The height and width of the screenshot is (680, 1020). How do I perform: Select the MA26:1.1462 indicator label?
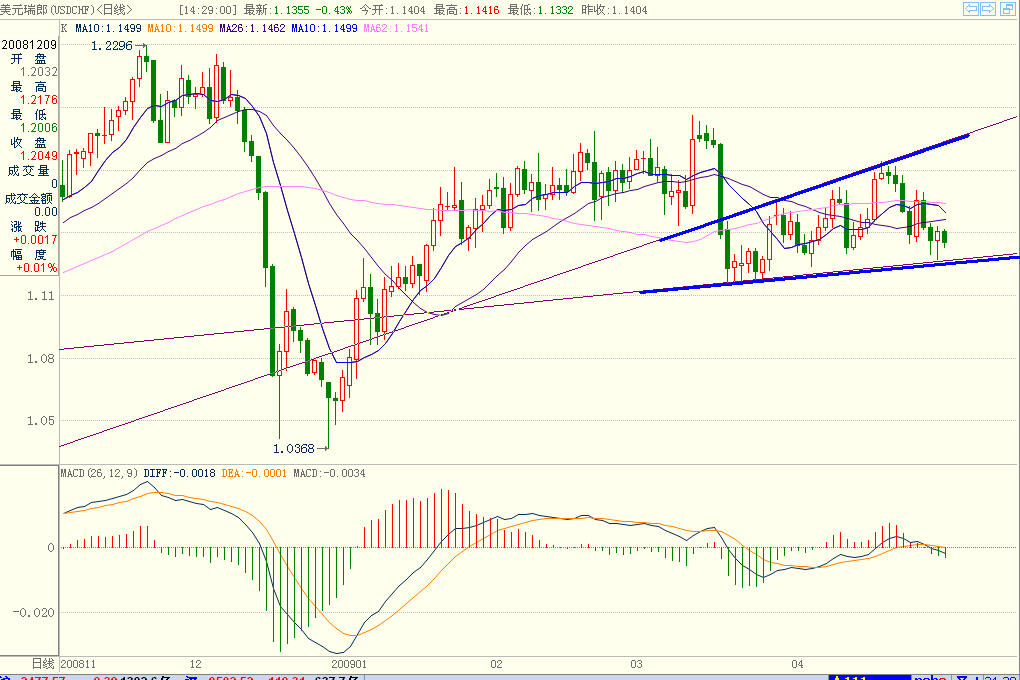click(252, 28)
